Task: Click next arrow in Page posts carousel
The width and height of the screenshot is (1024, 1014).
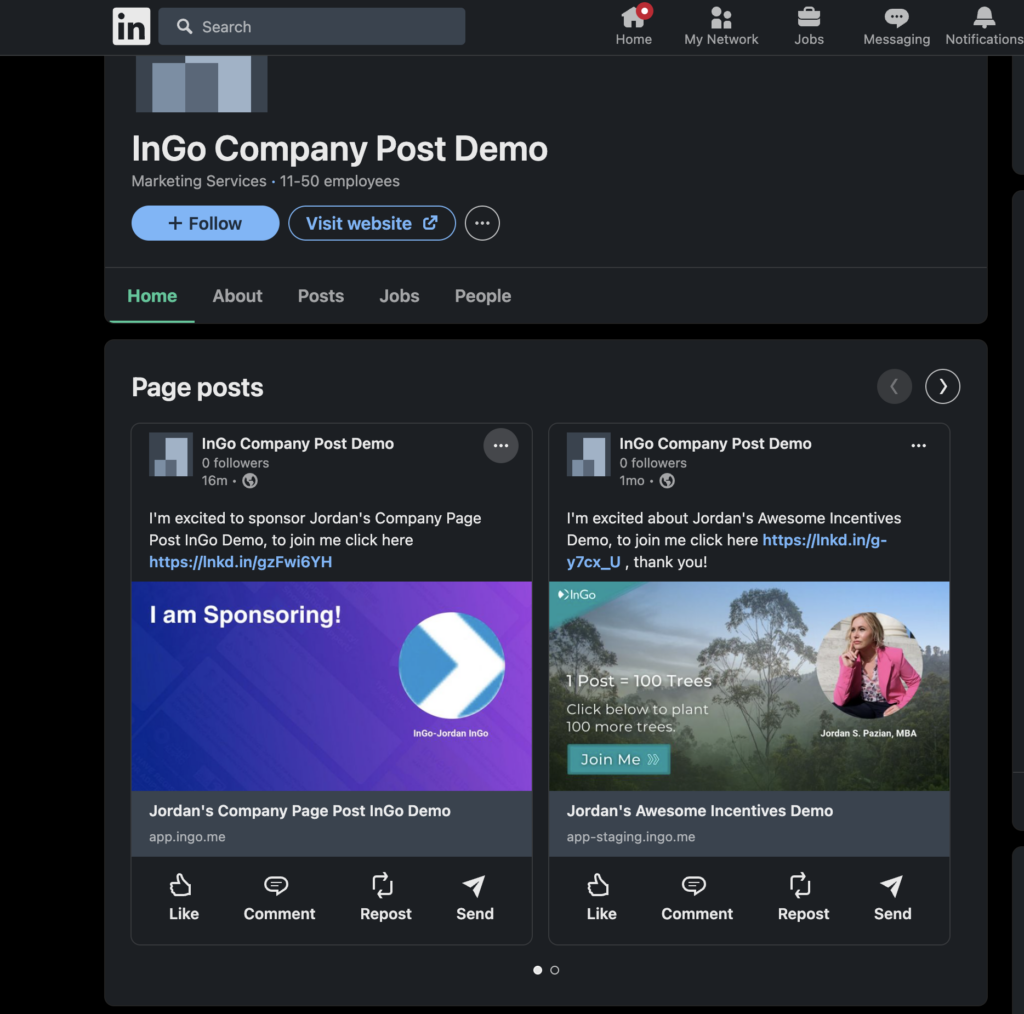Action: point(942,387)
